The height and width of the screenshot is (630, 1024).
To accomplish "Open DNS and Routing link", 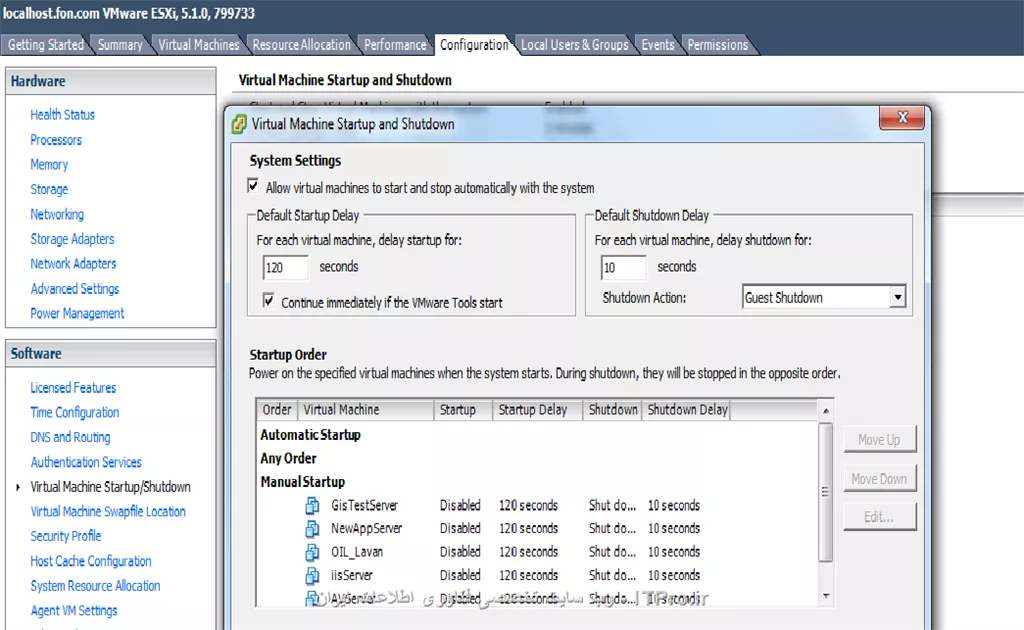I will [x=71, y=437].
